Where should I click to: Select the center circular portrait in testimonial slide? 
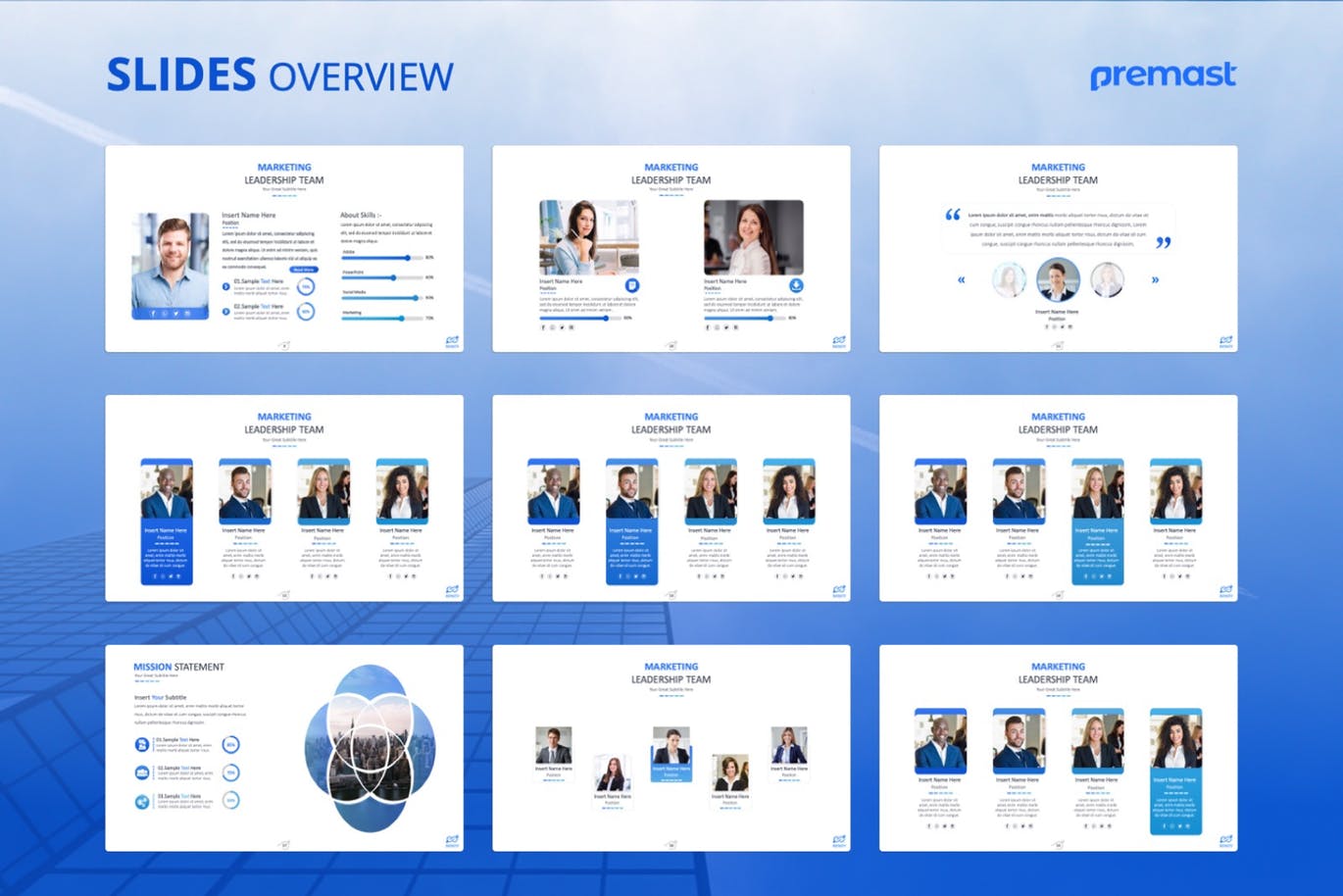pyautogui.click(x=1057, y=280)
